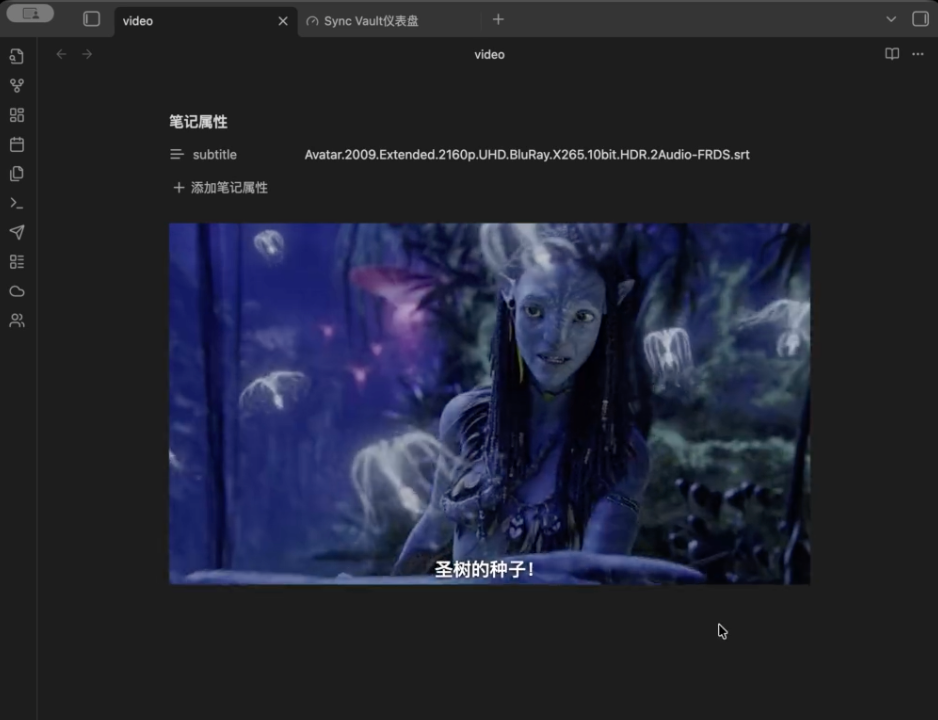Click the subtitle property type icon
Screen dimensions: 938x720
coord(177,155)
